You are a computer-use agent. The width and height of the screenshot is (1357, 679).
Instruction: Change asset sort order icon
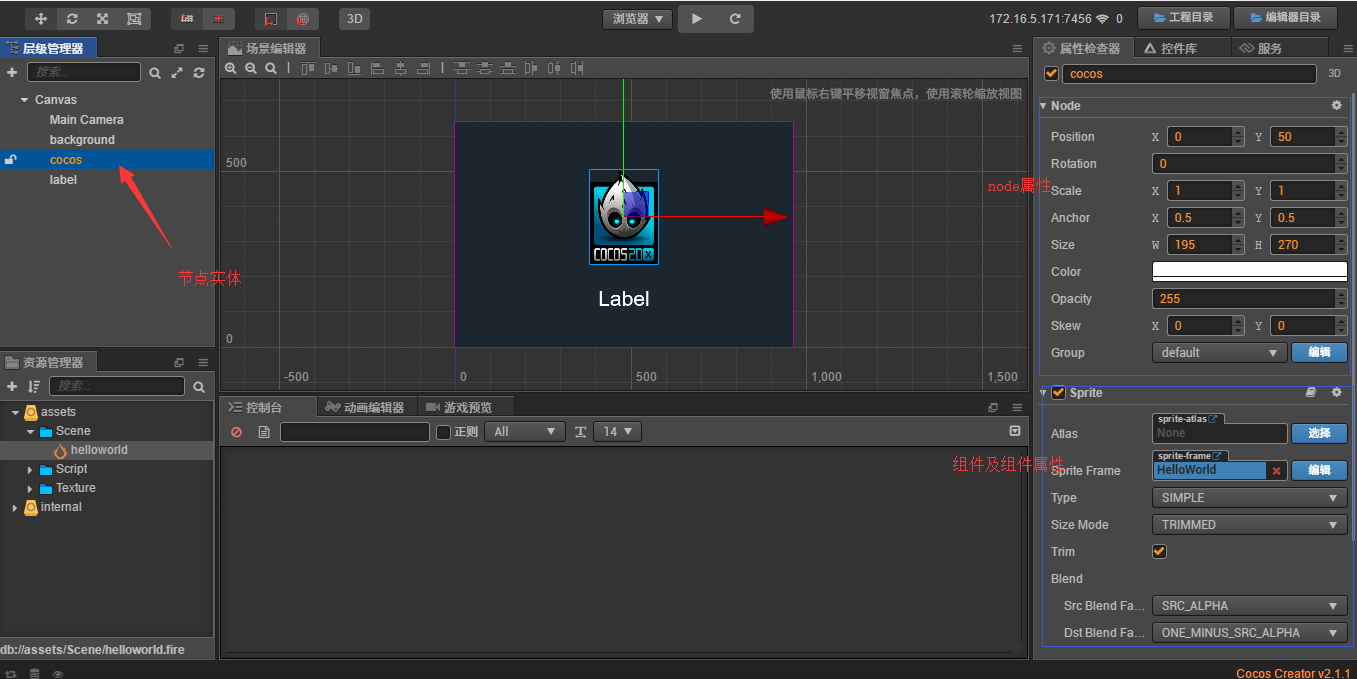click(x=34, y=386)
